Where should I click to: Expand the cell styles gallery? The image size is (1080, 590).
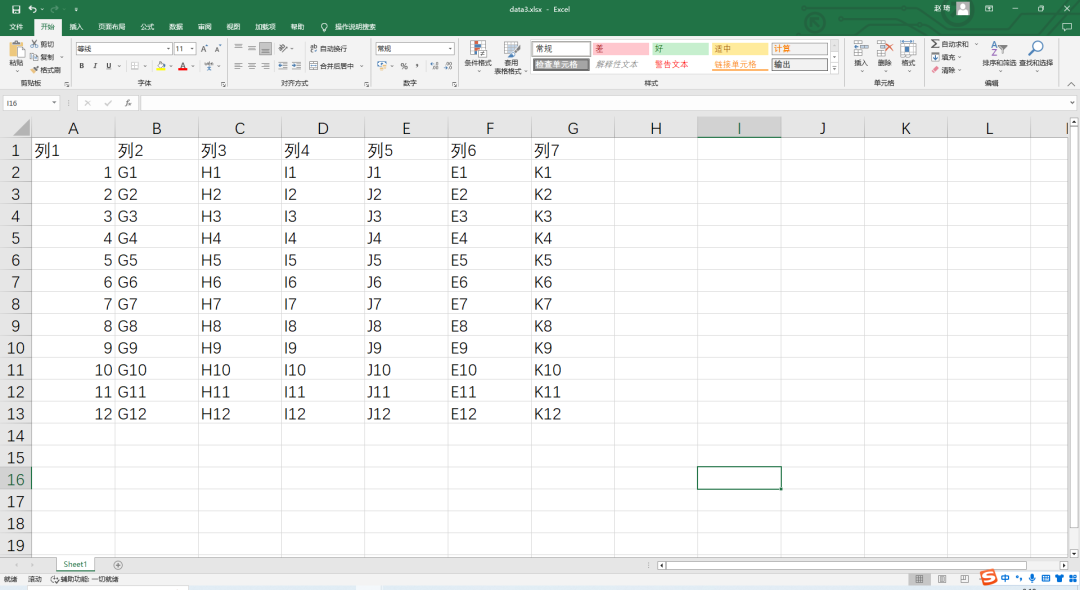(834, 68)
